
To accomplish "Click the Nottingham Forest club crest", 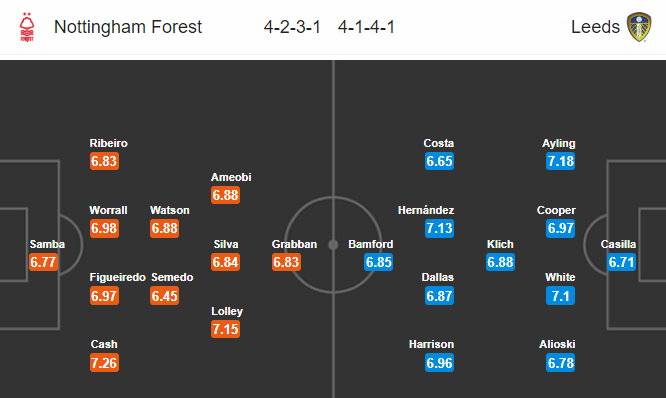I will coord(27,27).
